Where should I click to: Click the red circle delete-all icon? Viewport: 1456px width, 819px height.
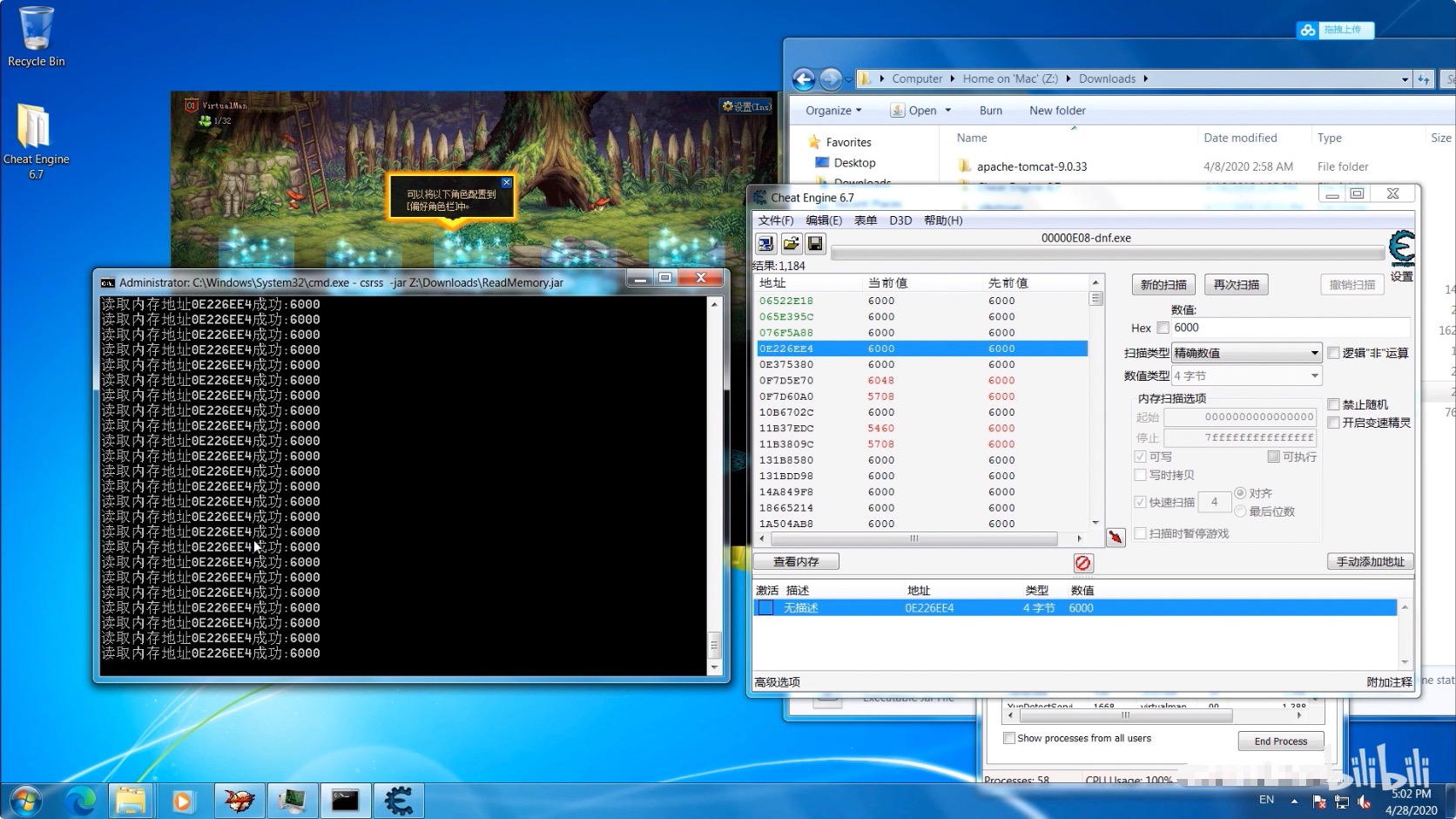1082,563
